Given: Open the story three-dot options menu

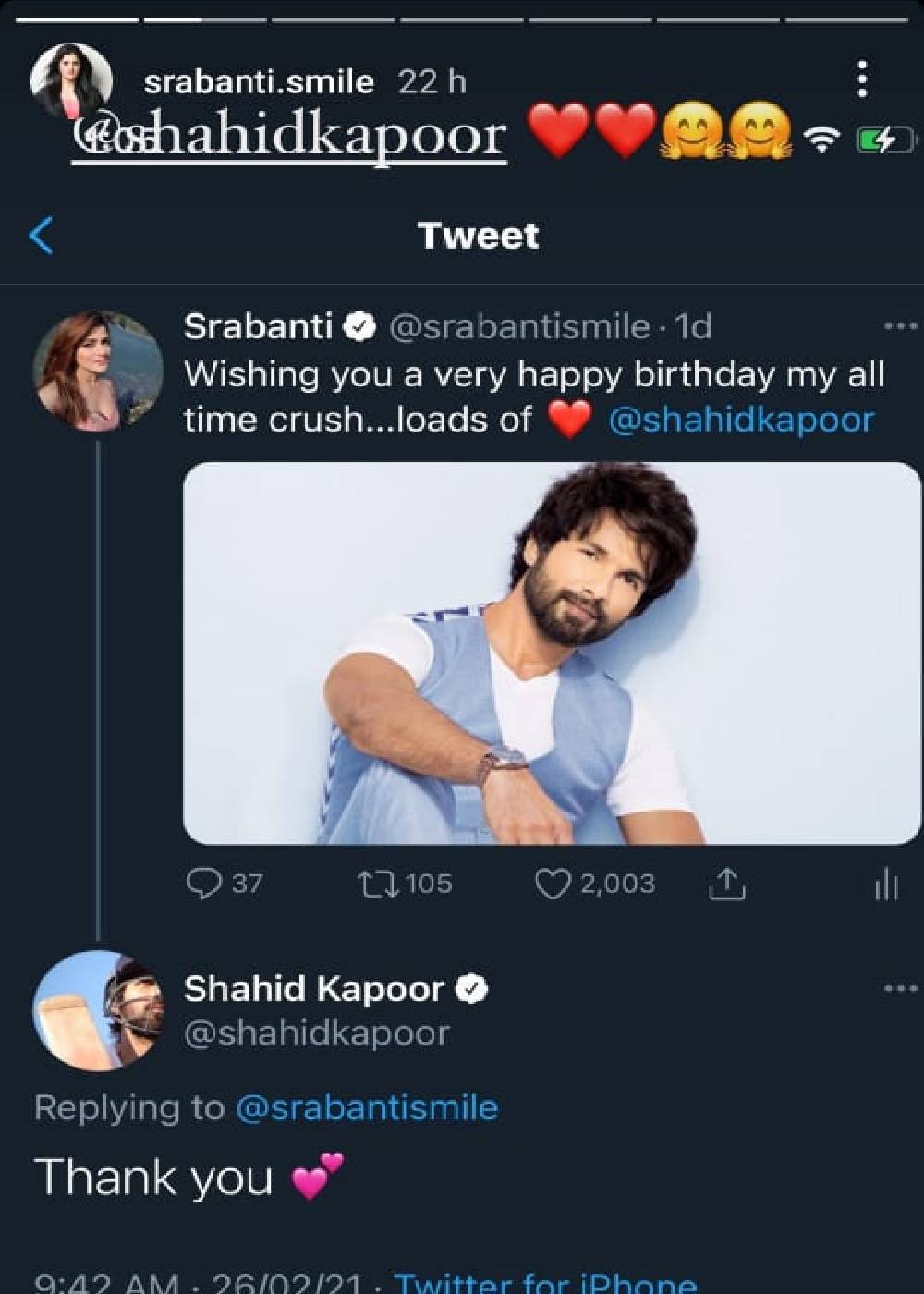Looking at the screenshot, I should [x=862, y=79].
